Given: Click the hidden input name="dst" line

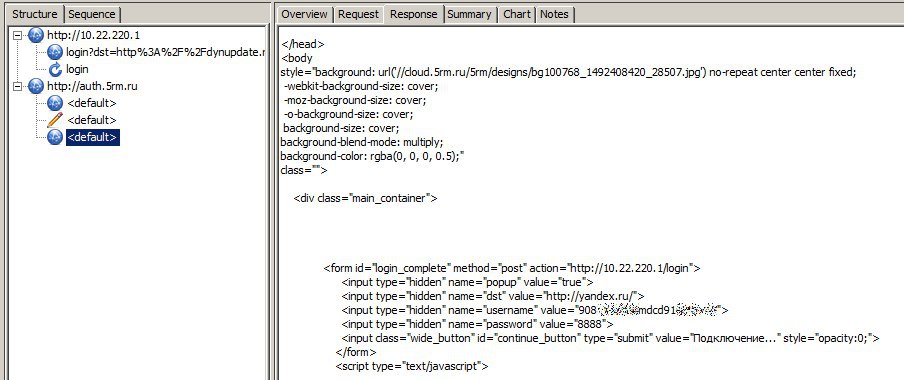Looking at the screenshot, I should 493,296.
